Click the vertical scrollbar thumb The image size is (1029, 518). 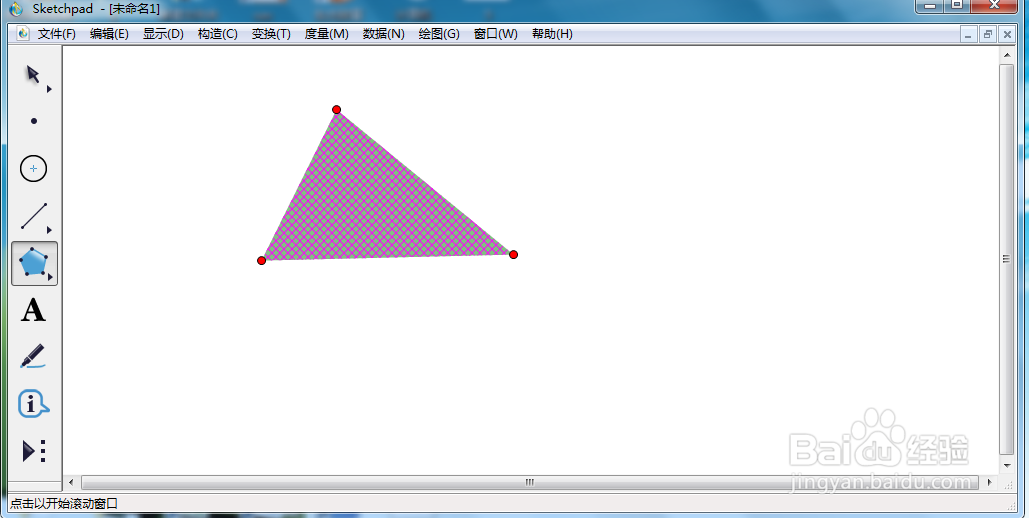[1007, 259]
